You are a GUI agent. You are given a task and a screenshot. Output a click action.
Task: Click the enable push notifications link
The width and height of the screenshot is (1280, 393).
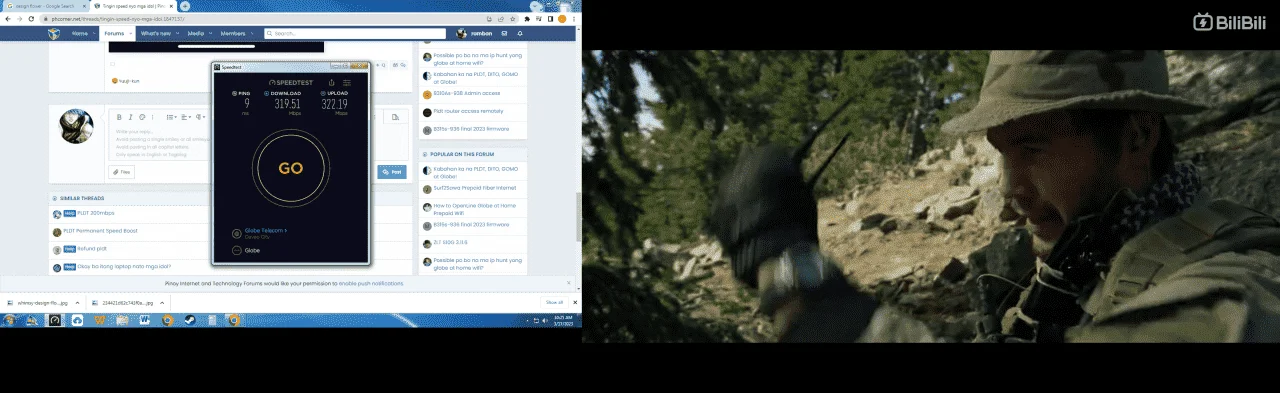371,284
